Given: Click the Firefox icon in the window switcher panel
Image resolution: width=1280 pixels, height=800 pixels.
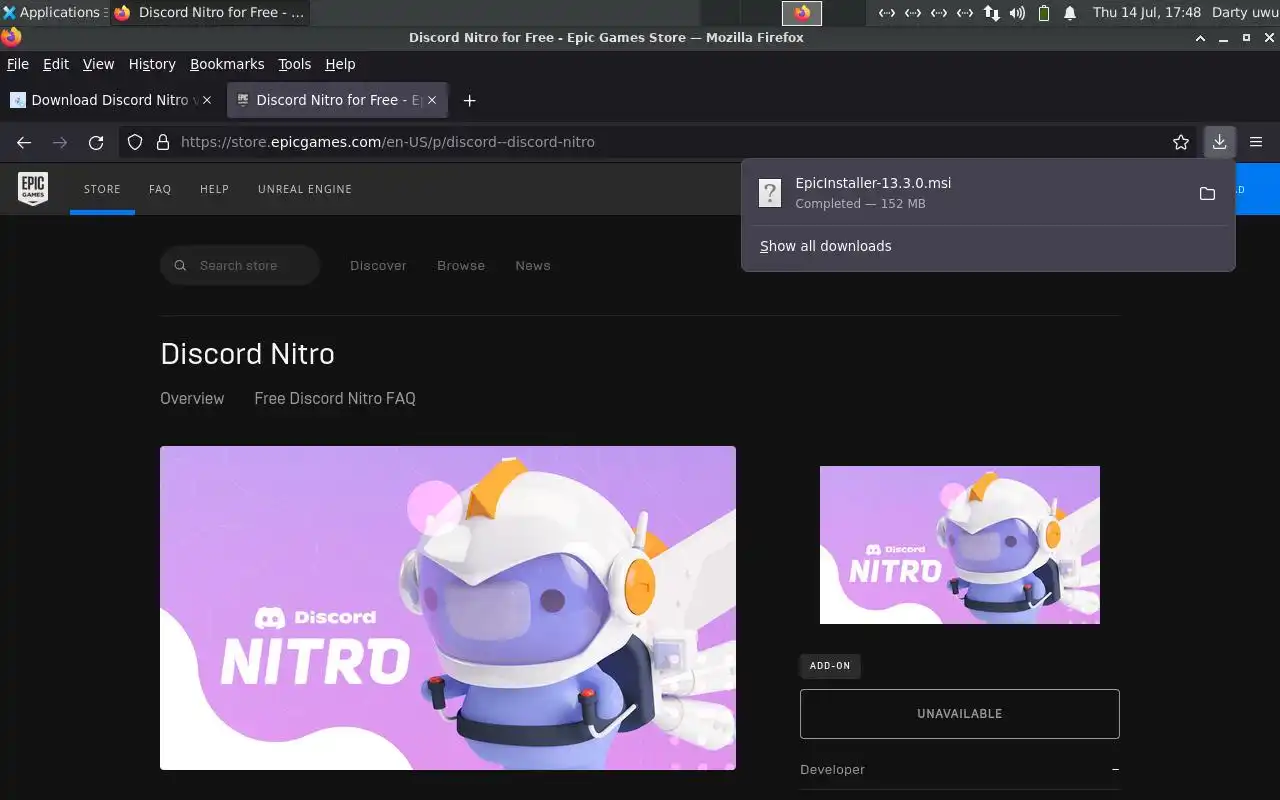Looking at the screenshot, I should tap(802, 13).
